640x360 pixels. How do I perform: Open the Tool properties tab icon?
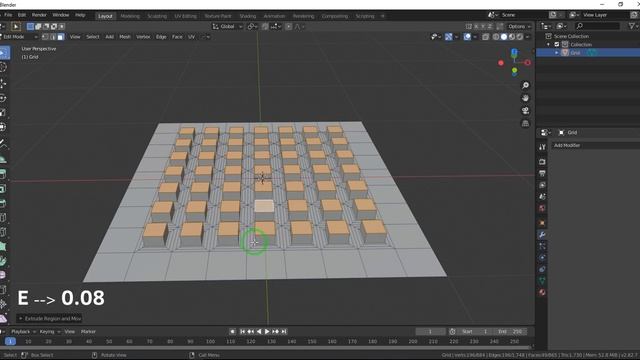point(542,147)
